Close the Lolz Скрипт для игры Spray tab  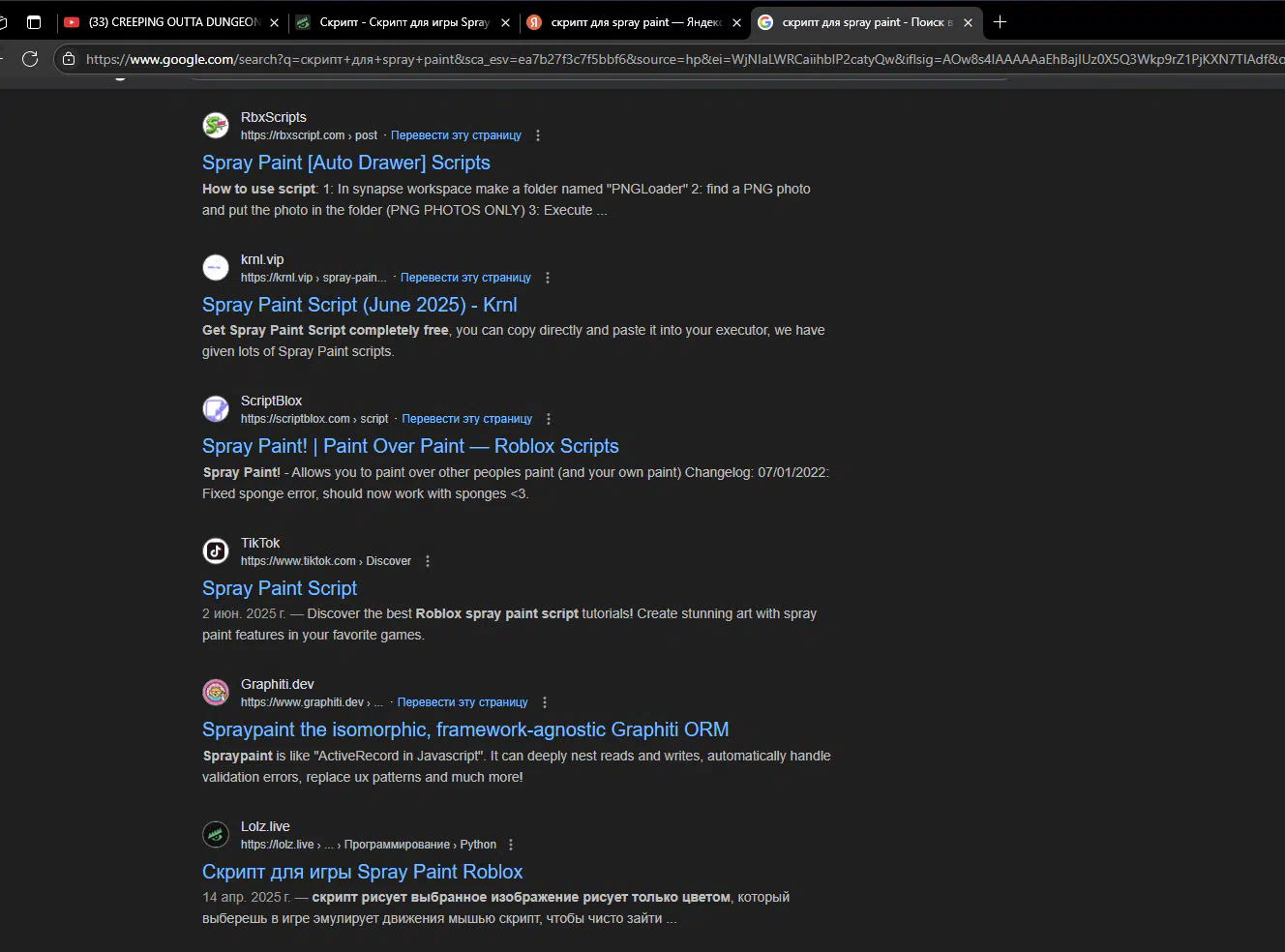click(505, 22)
